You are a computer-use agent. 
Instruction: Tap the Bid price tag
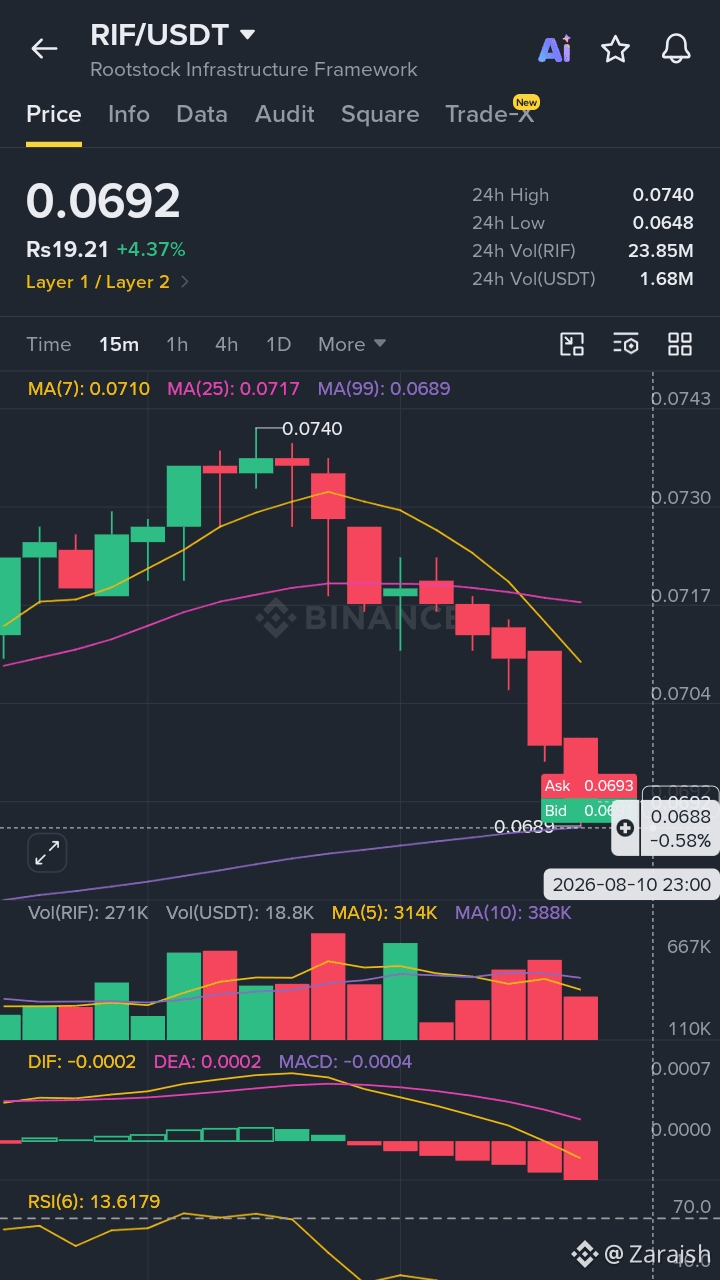tap(575, 810)
